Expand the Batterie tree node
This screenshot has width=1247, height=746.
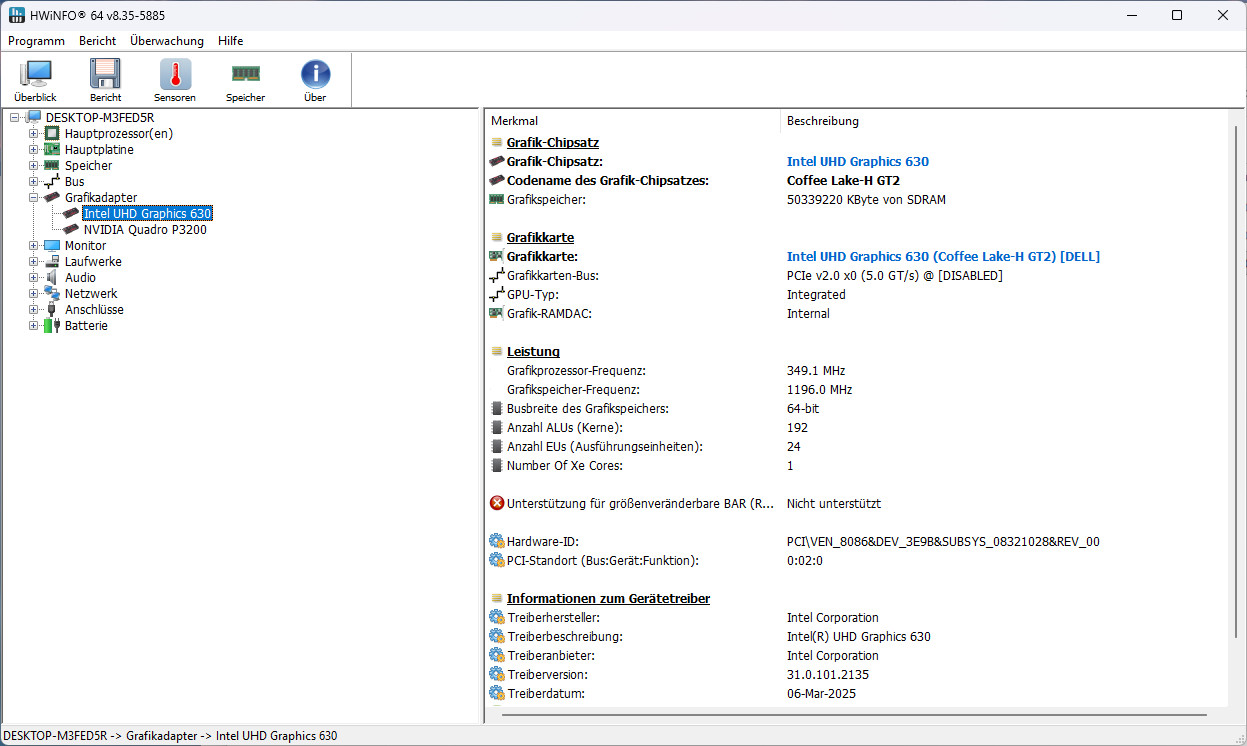tap(34, 326)
